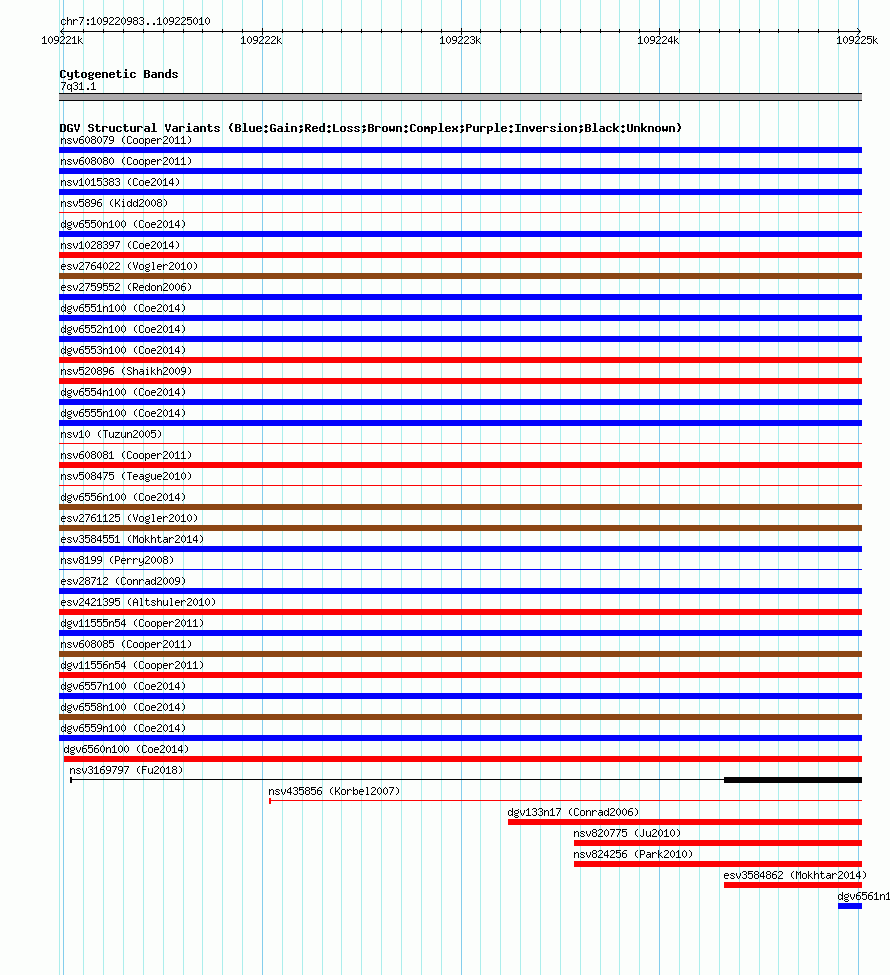Screen dimensions: 890x975
Task: Click the small blue dgv6561n1 bar
Action: point(850,906)
